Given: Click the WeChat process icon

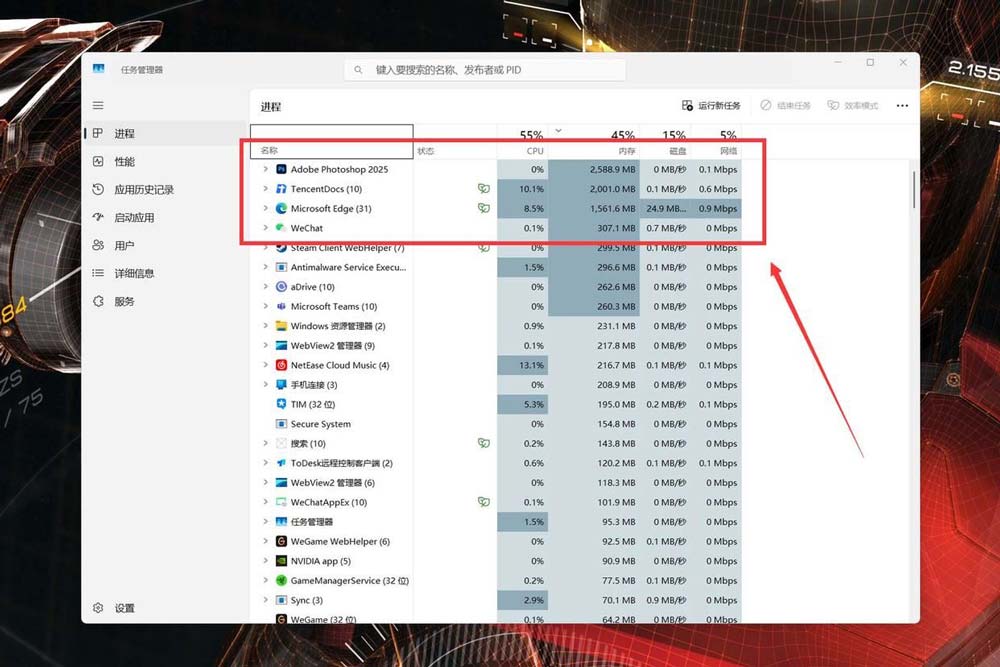Looking at the screenshot, I should (x=281, y=228).
